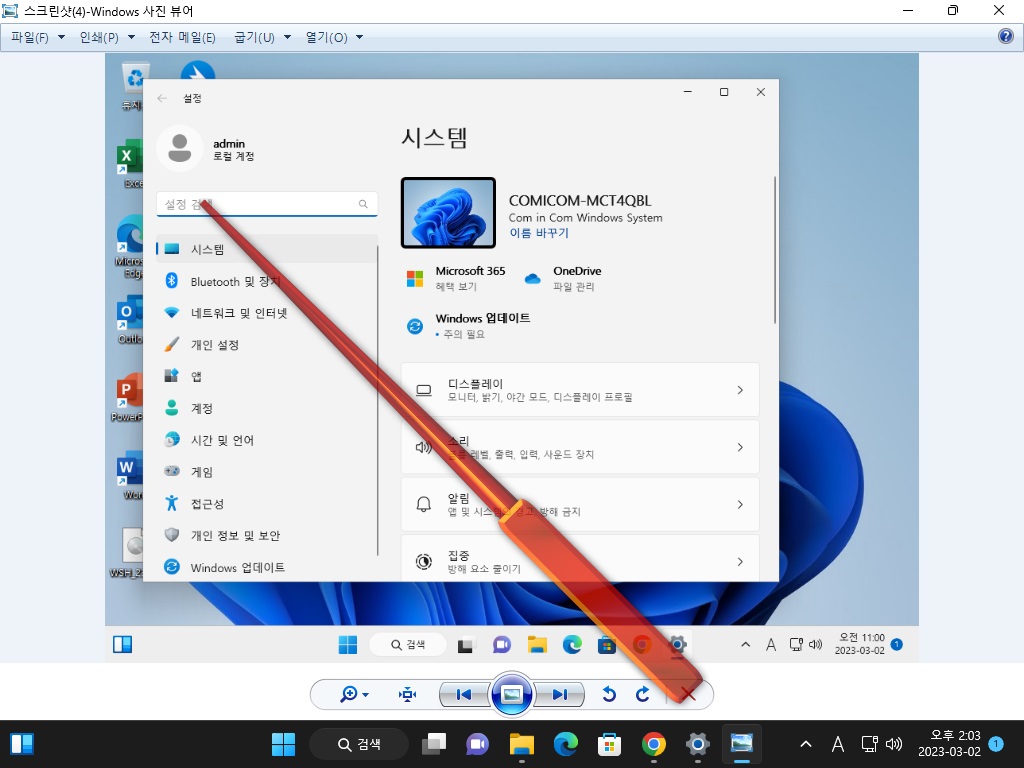
Task: Expand hidden tray icons on the bottom taskbar
Action: click(806, 744)
